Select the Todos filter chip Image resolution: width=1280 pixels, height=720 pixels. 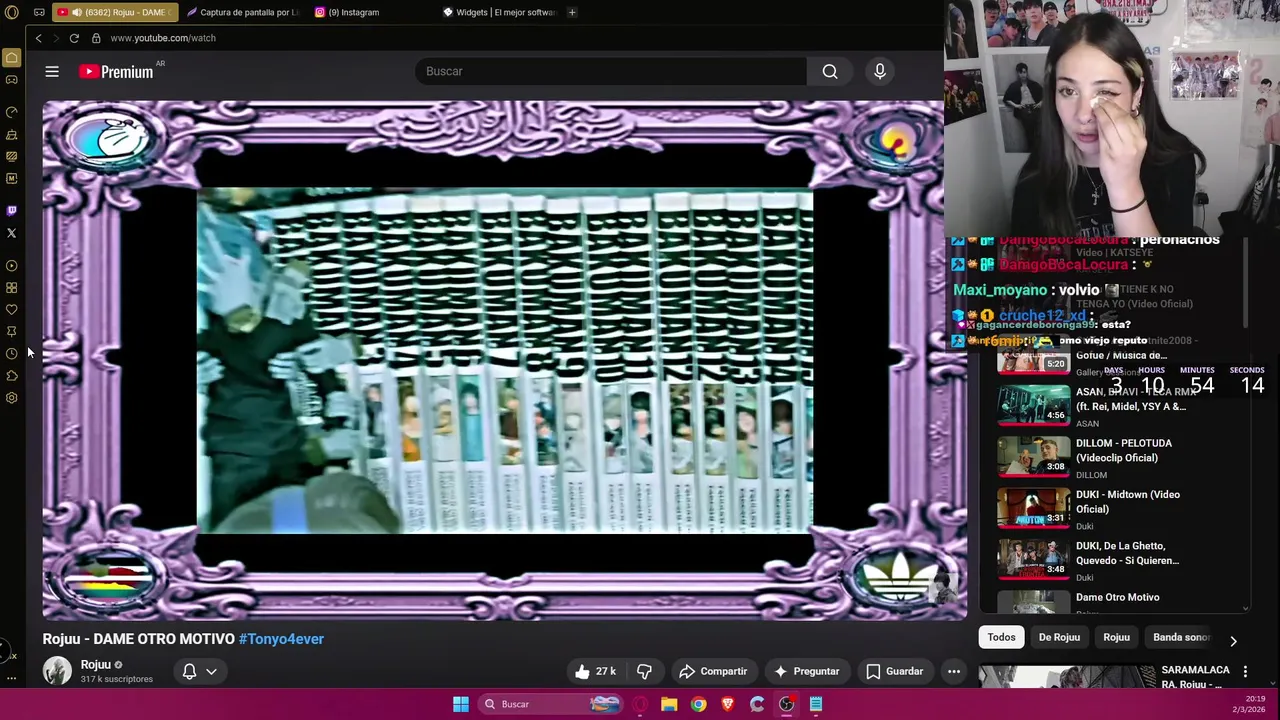[x=1001, y=637]
